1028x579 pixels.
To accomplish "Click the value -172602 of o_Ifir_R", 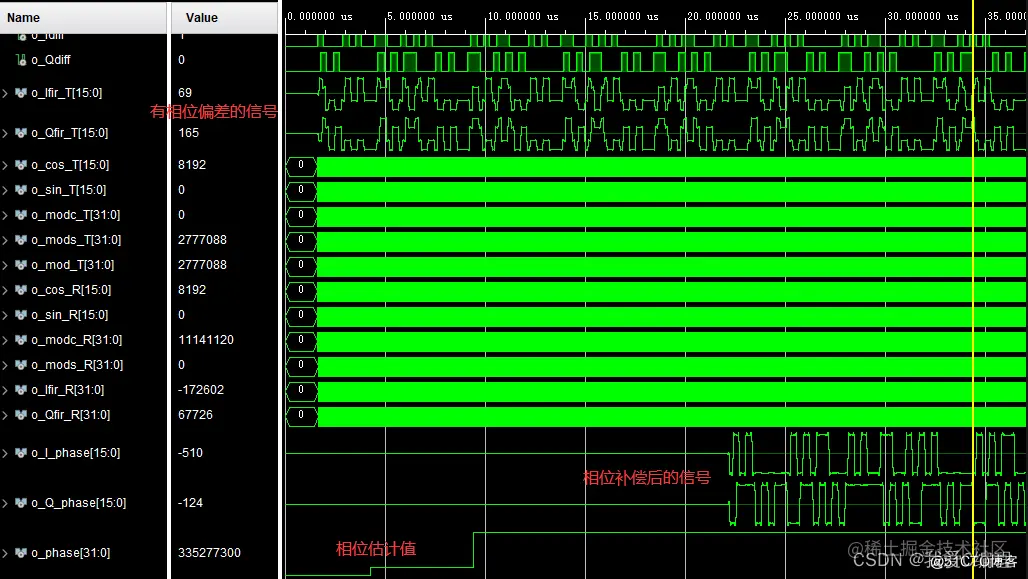I will coord(201,390).
